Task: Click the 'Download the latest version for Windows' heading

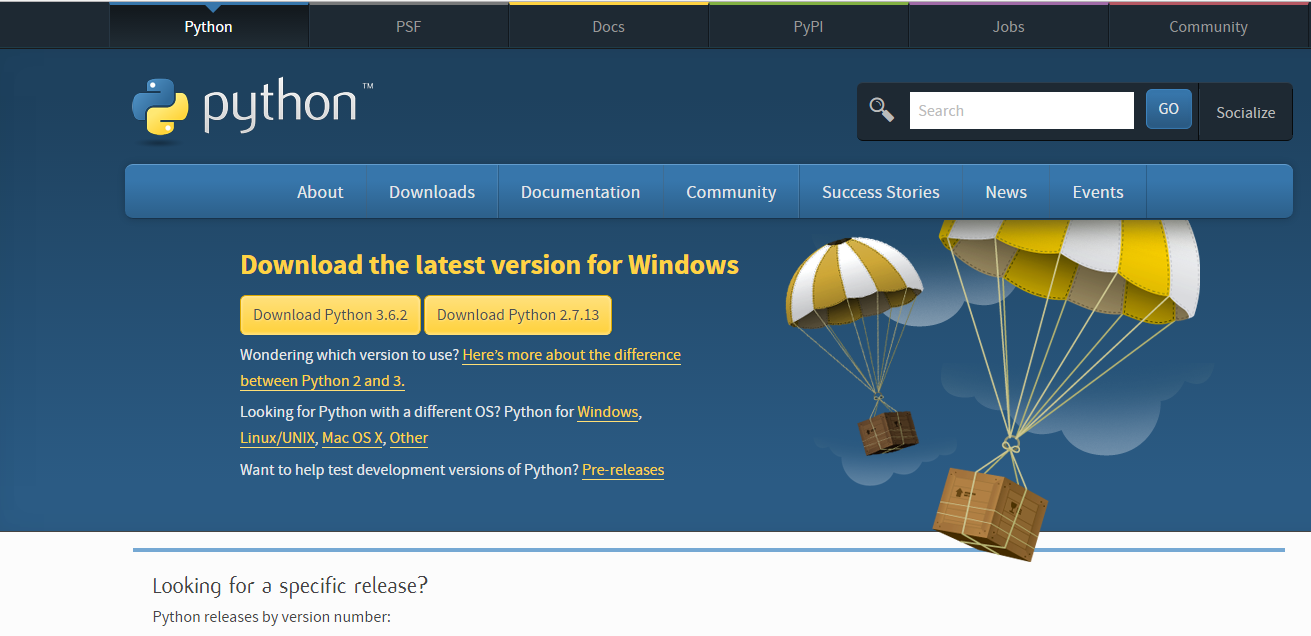Action: pyautogui.click(x=490, y=265)
